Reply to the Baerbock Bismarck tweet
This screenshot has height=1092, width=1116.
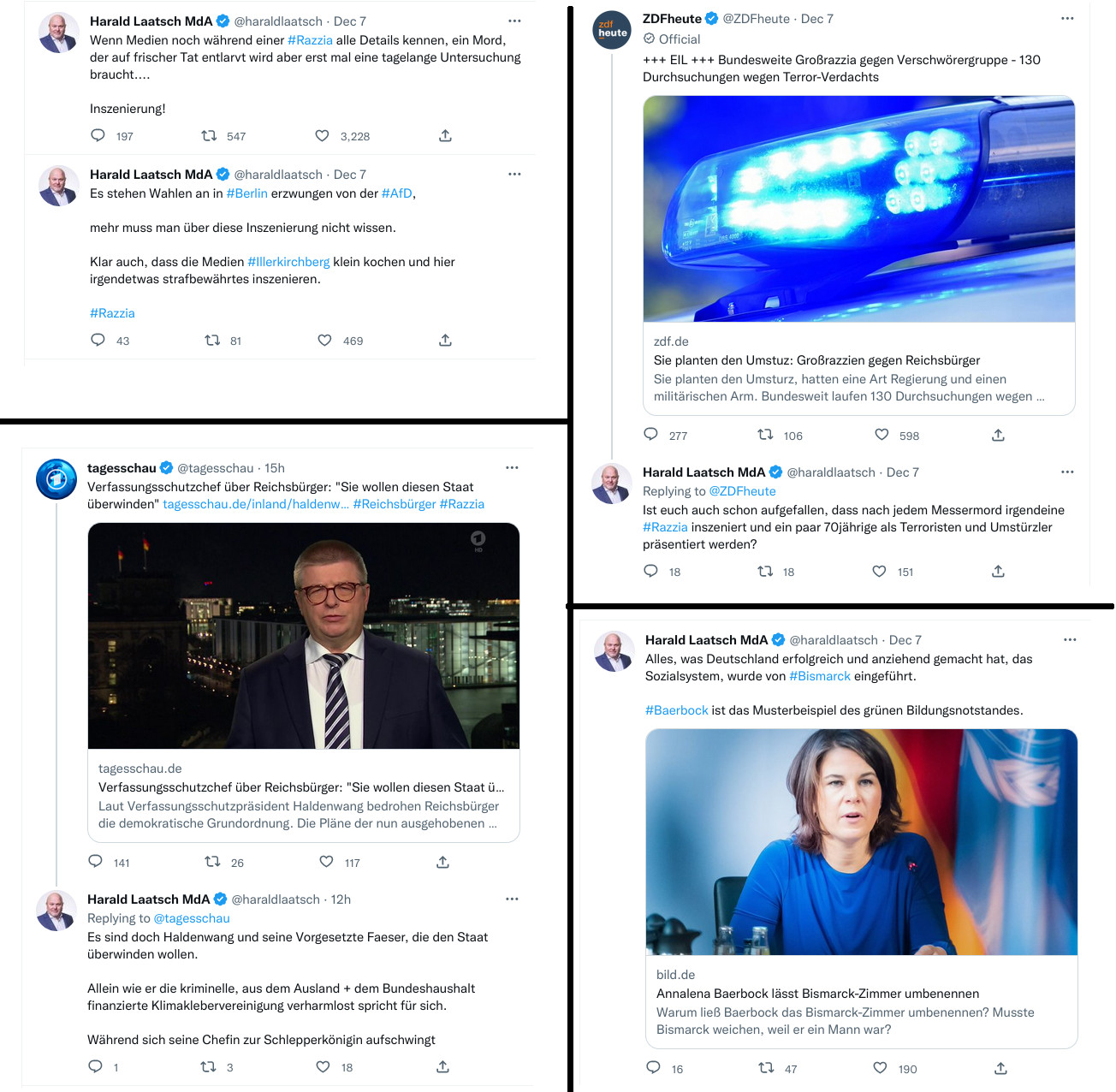coord(653,1068)
